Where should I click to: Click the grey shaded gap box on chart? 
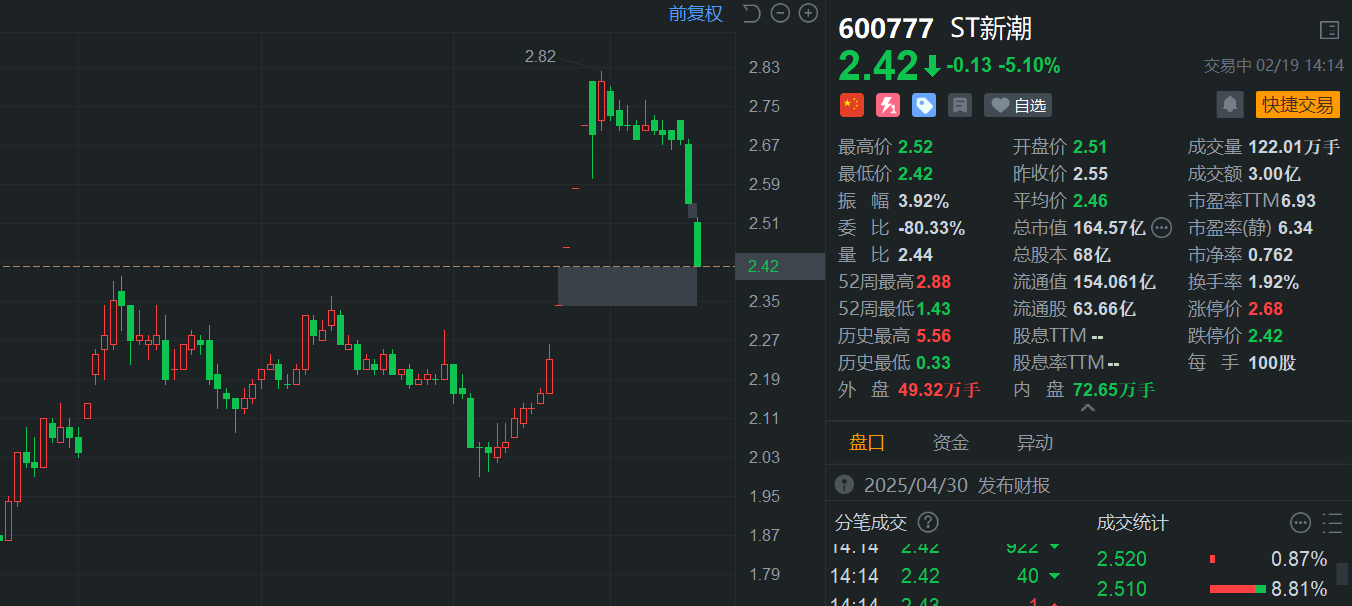point(627,286)
